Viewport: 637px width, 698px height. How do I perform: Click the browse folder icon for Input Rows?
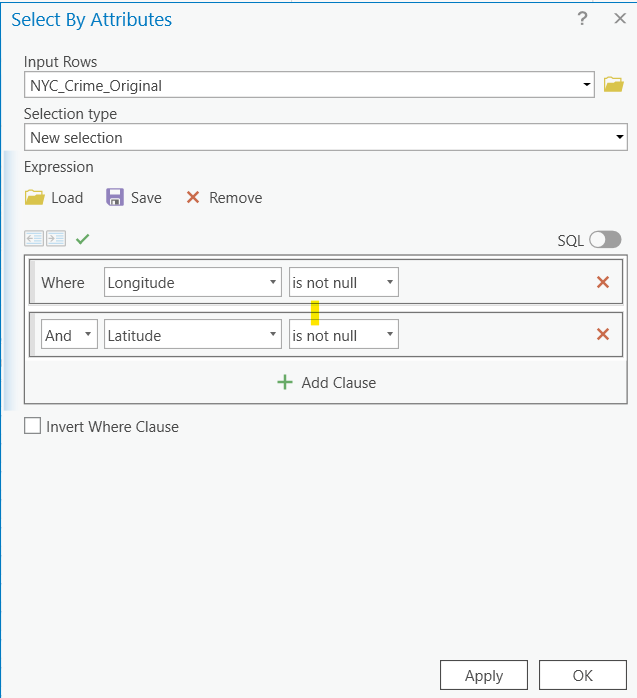[x=614, y=85]
